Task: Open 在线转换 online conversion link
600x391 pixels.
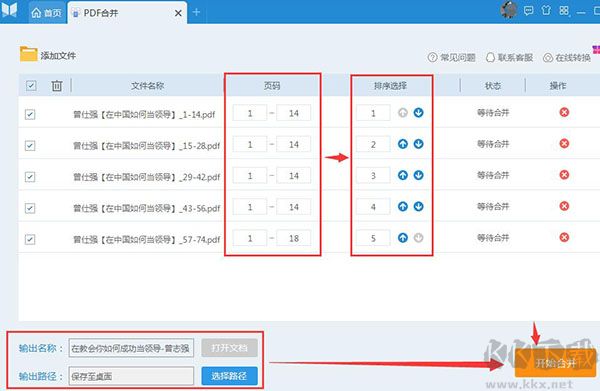Action: [567, 58]
